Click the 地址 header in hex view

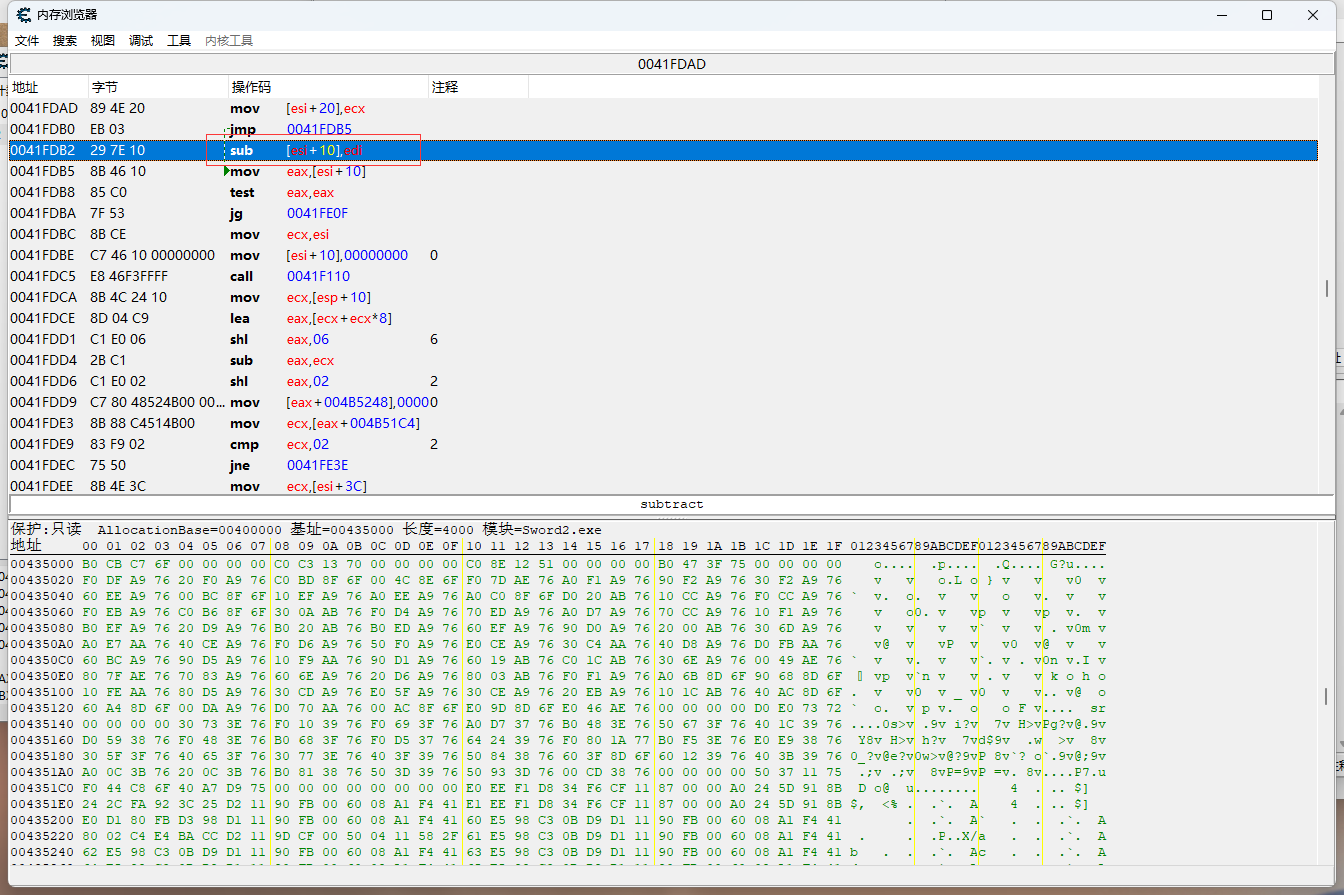pyautogui.click(x=27, y=546)
